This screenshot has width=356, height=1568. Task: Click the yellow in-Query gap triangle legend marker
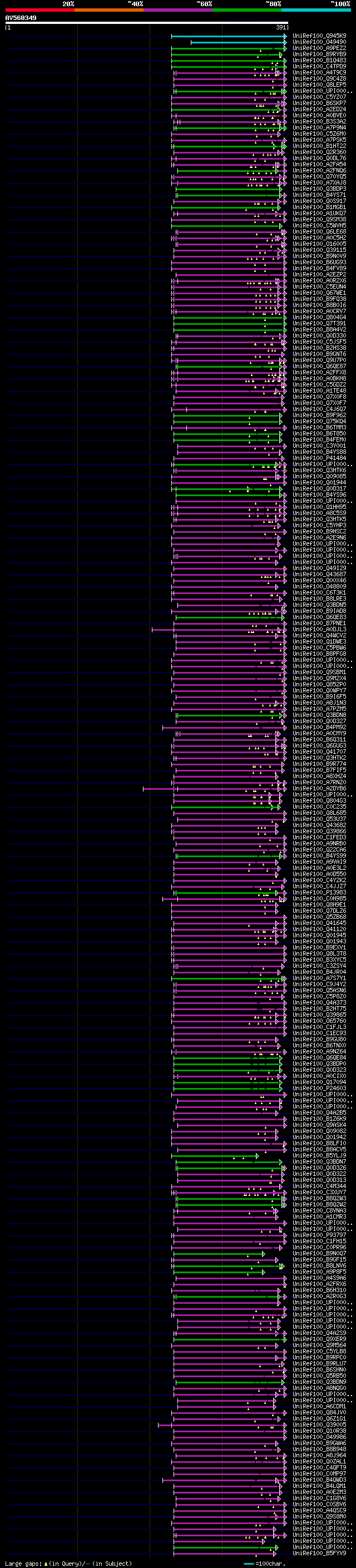point(46,1564)
